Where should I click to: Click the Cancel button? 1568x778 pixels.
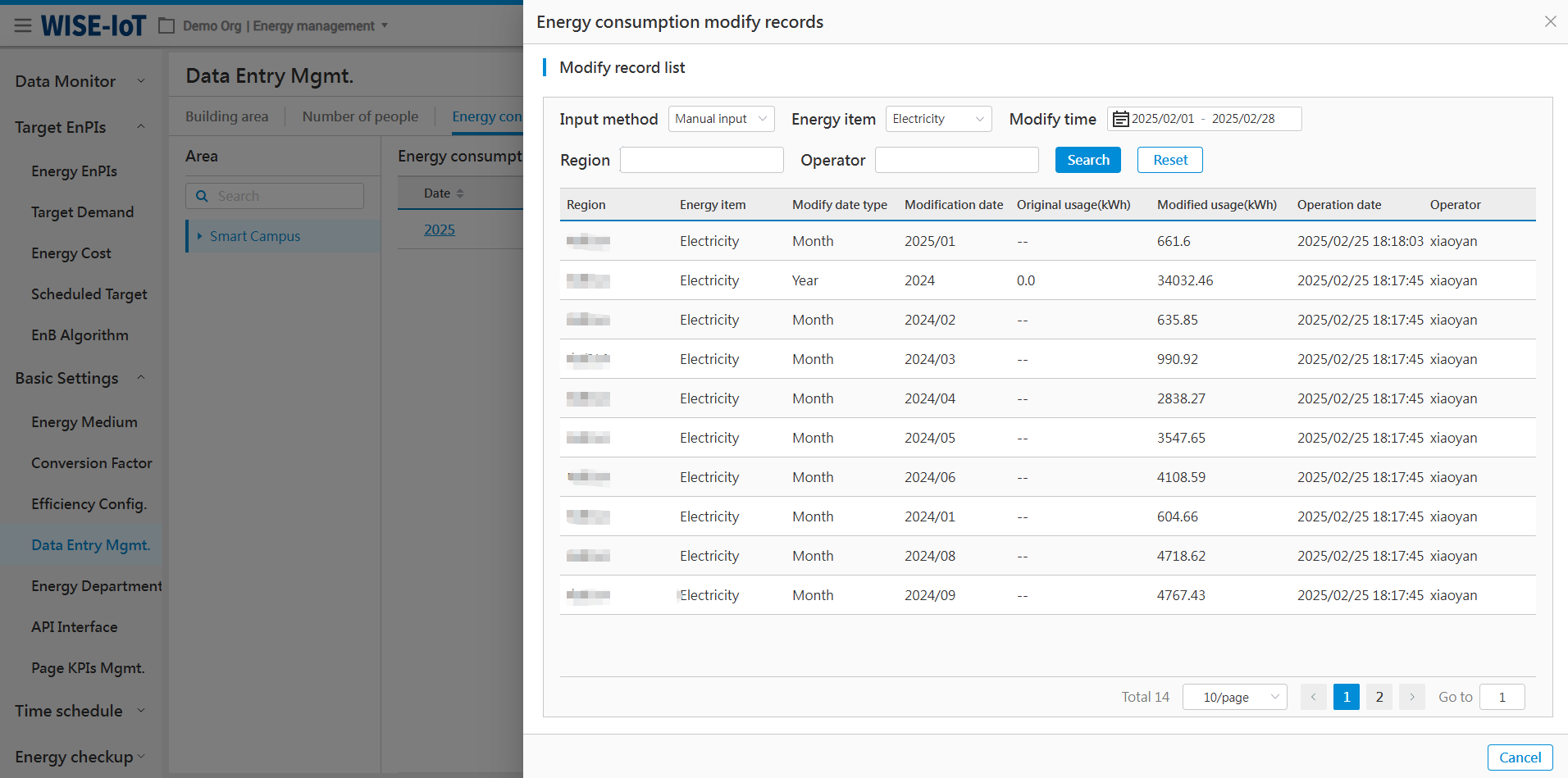[1520, 758]
